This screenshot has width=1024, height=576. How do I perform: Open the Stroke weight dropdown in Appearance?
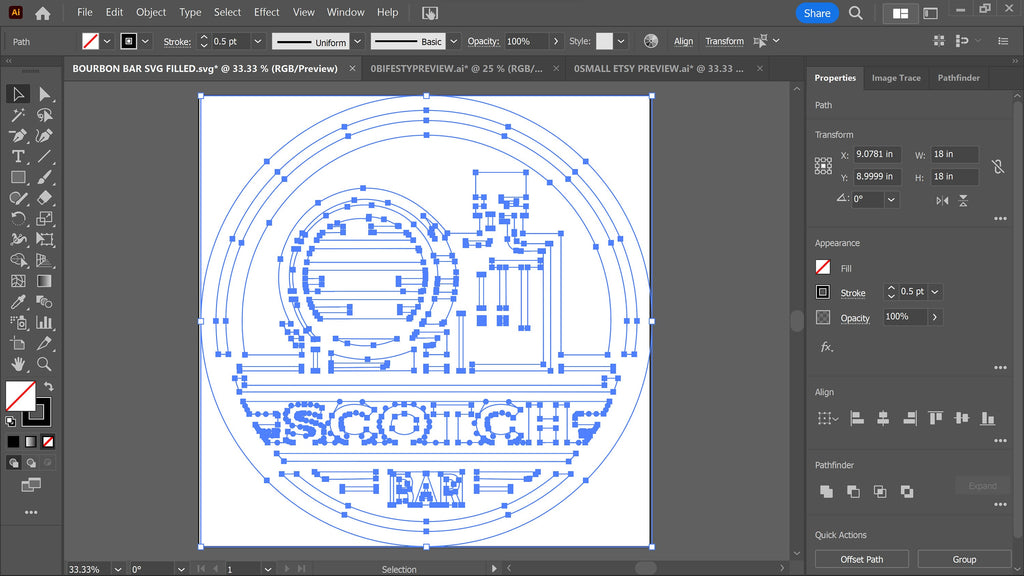(935, 292)
